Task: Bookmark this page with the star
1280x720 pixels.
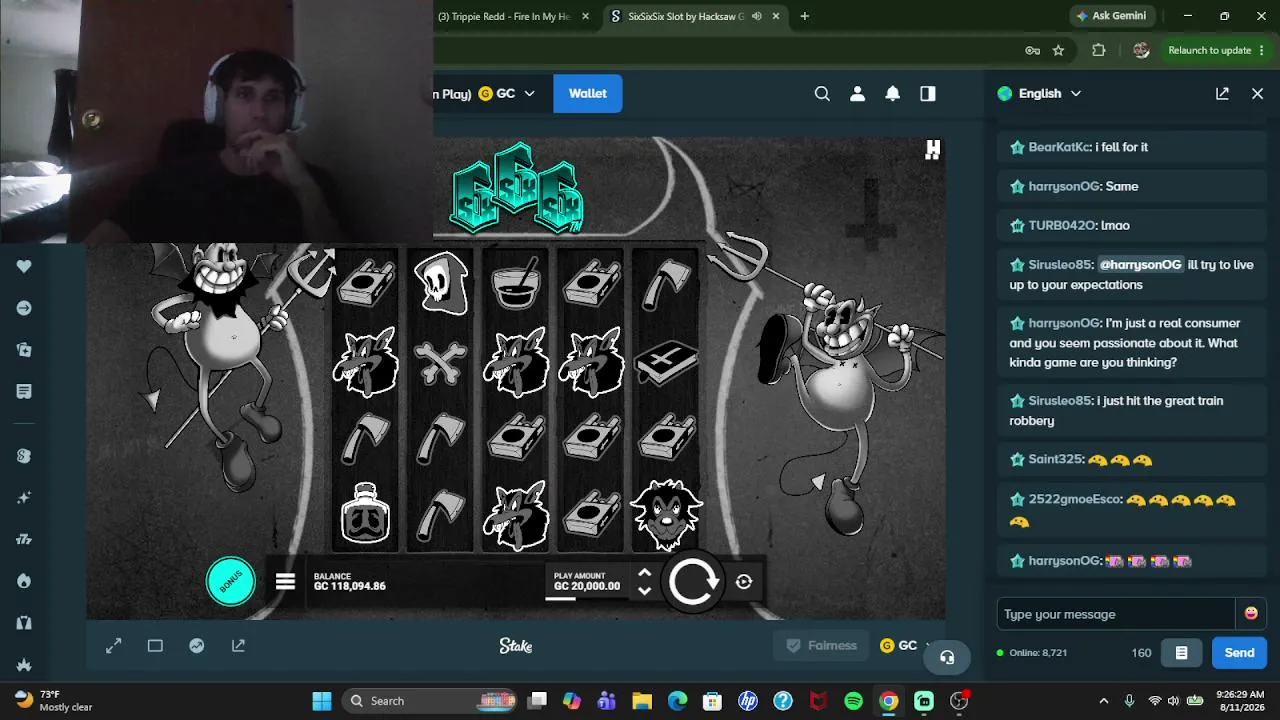Action: (x=1058, y=50)
